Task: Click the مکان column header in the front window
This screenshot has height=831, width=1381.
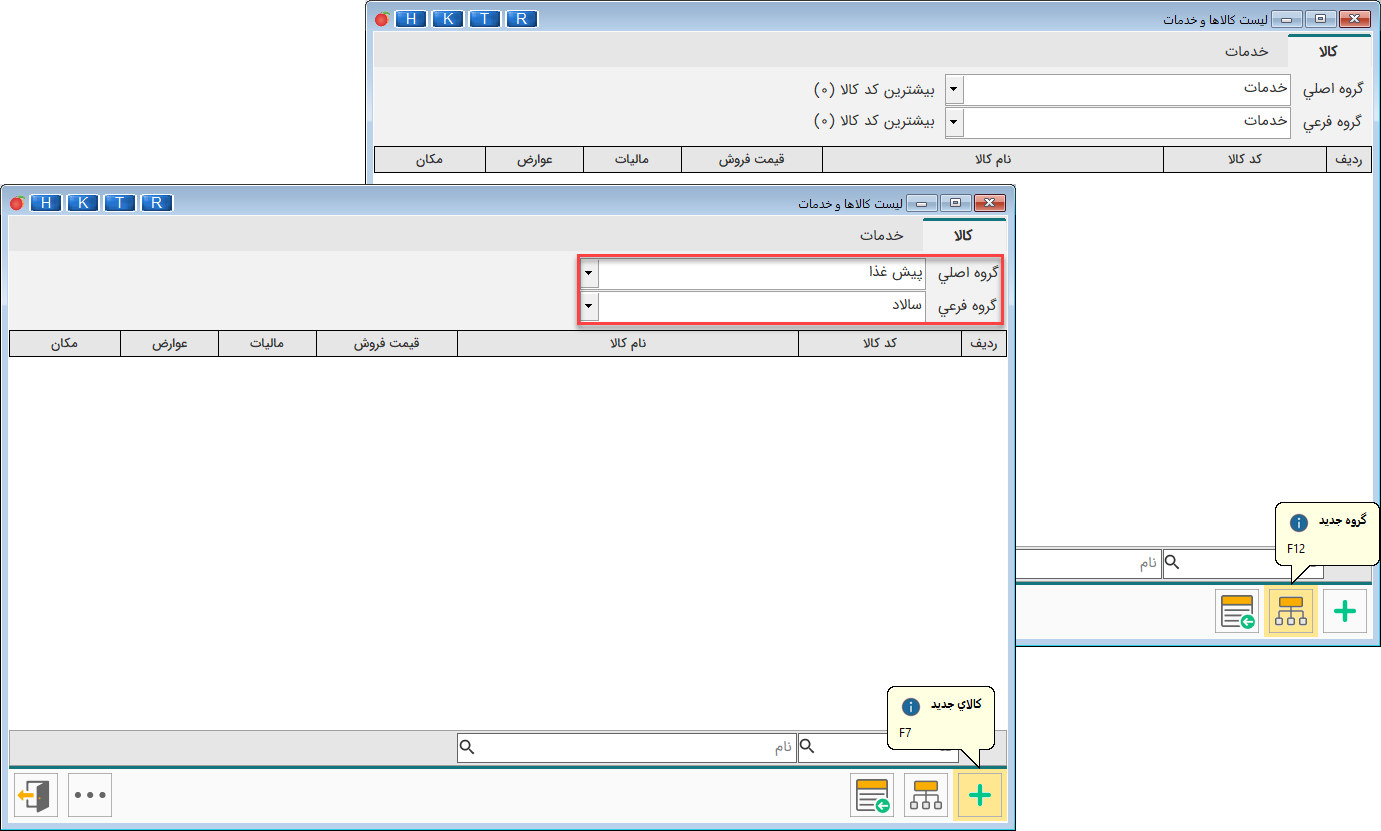Action: tap(65, 344)
